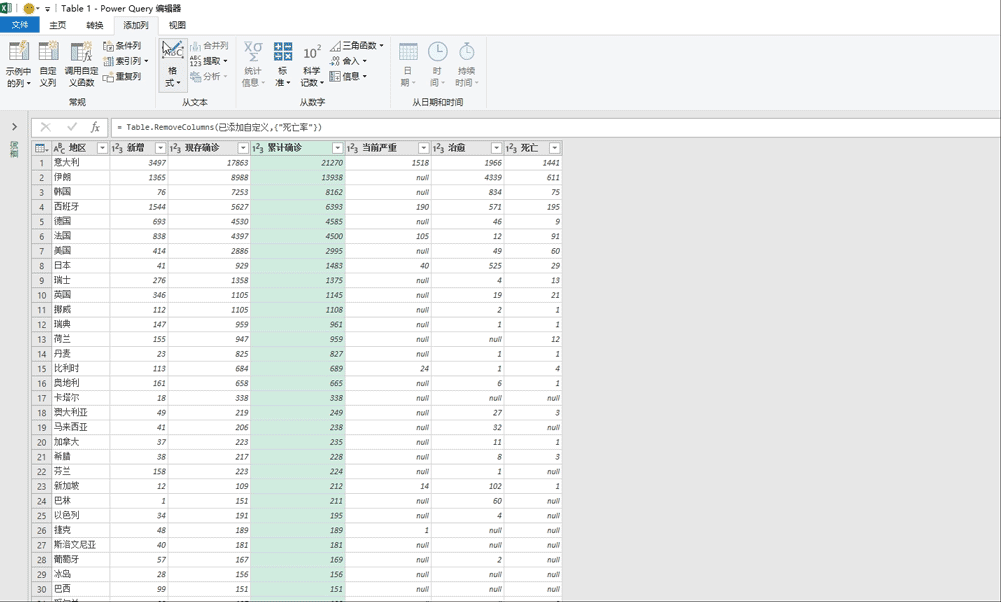This screenshot has width=1001, height=602.
Task: Click 调用自定义函数 invoke function icon
Action: pyautogui.click(x=81, y=52)
